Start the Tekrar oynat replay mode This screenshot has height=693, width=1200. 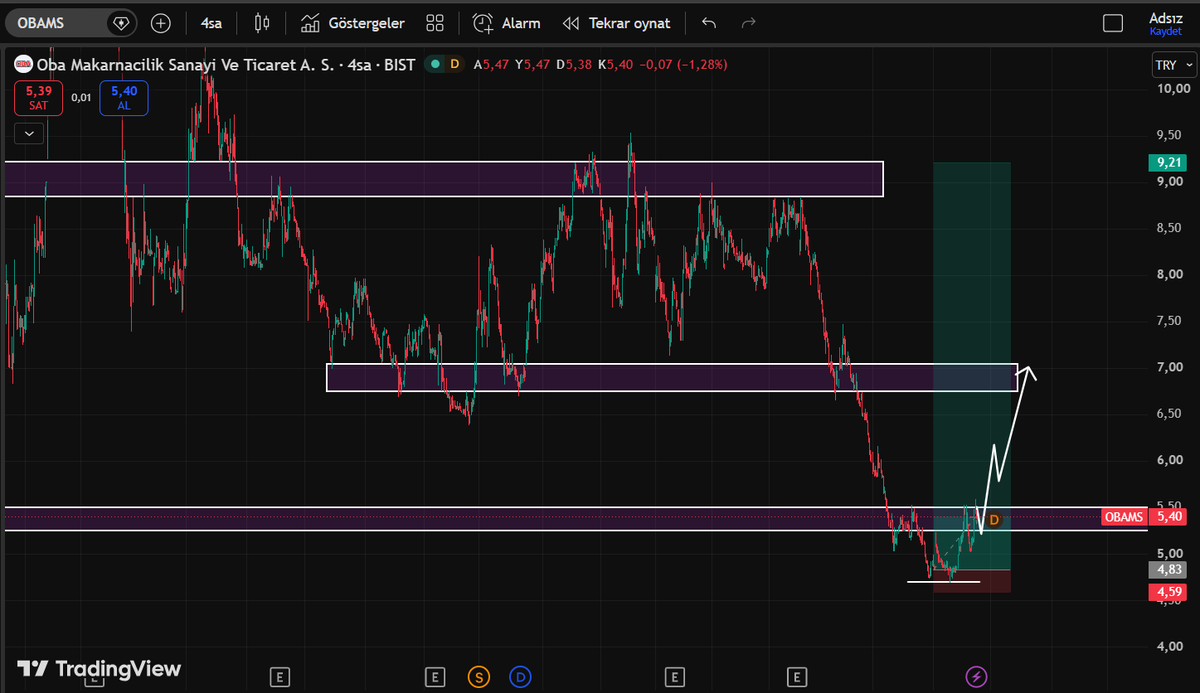[617, 22]
